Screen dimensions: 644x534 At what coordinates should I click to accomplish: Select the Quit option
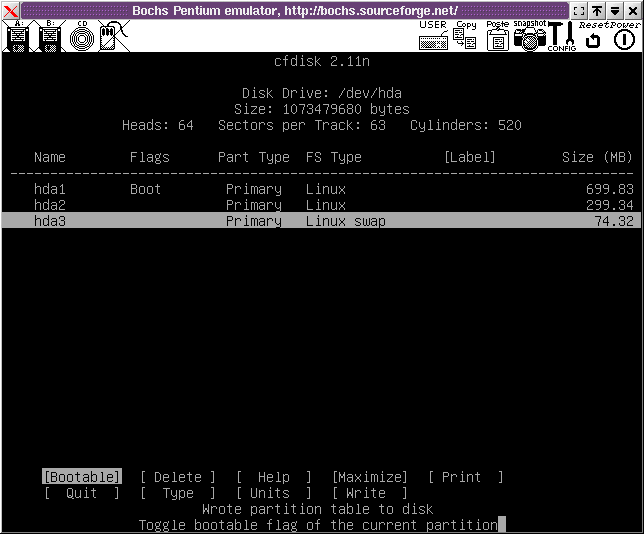click(x=82, y=493)
